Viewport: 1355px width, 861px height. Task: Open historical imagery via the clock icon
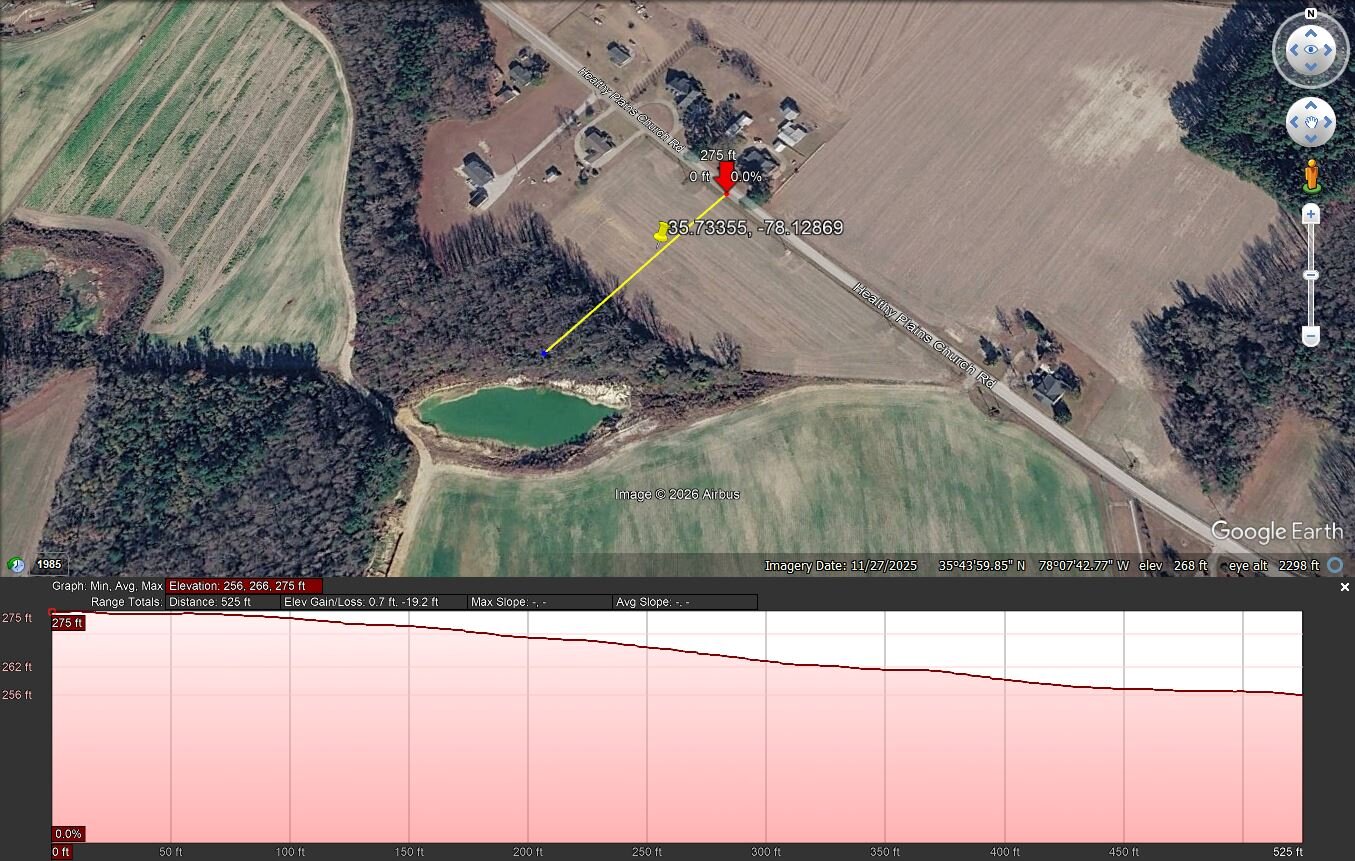[16, 565]
